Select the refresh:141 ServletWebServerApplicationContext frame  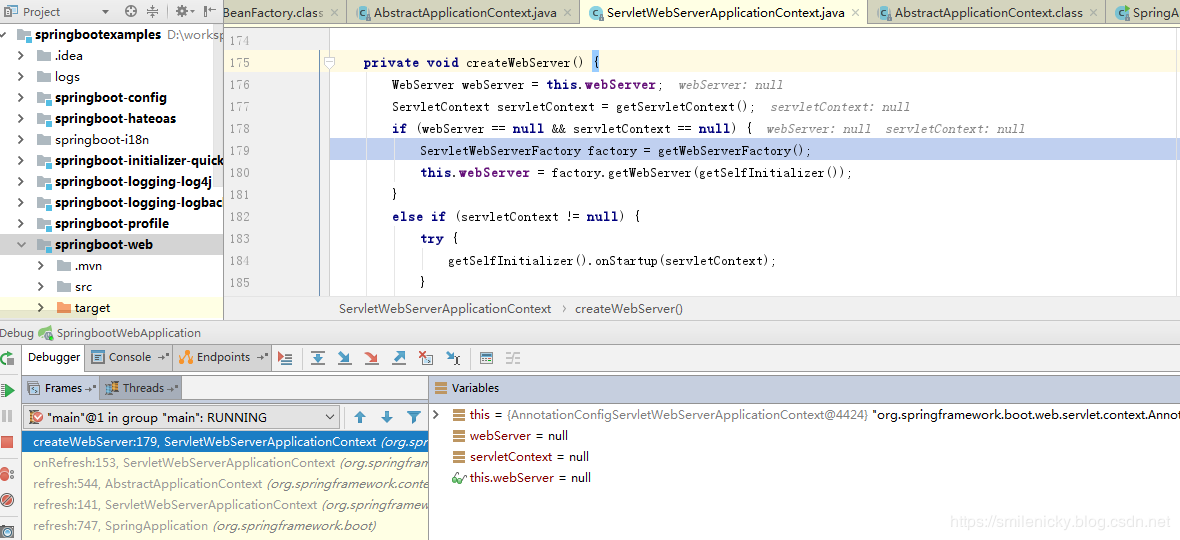coord(225,505)
